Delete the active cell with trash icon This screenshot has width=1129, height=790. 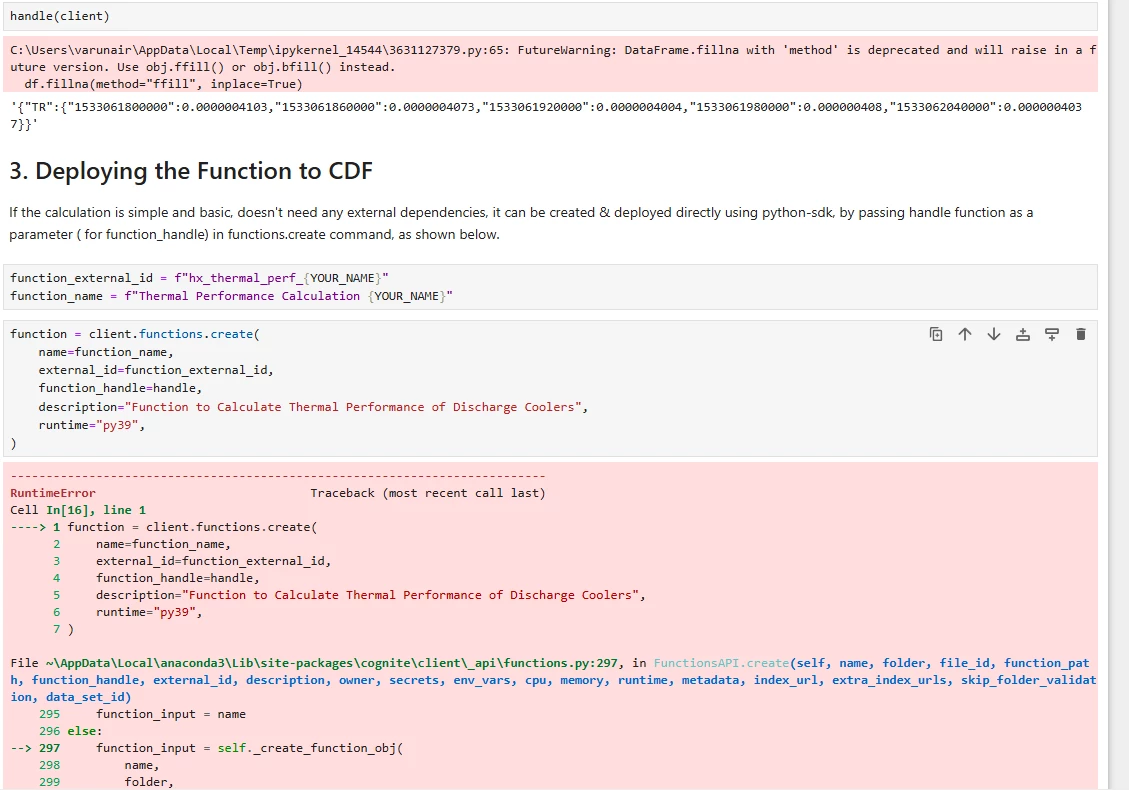click(x=1081, y=334)
